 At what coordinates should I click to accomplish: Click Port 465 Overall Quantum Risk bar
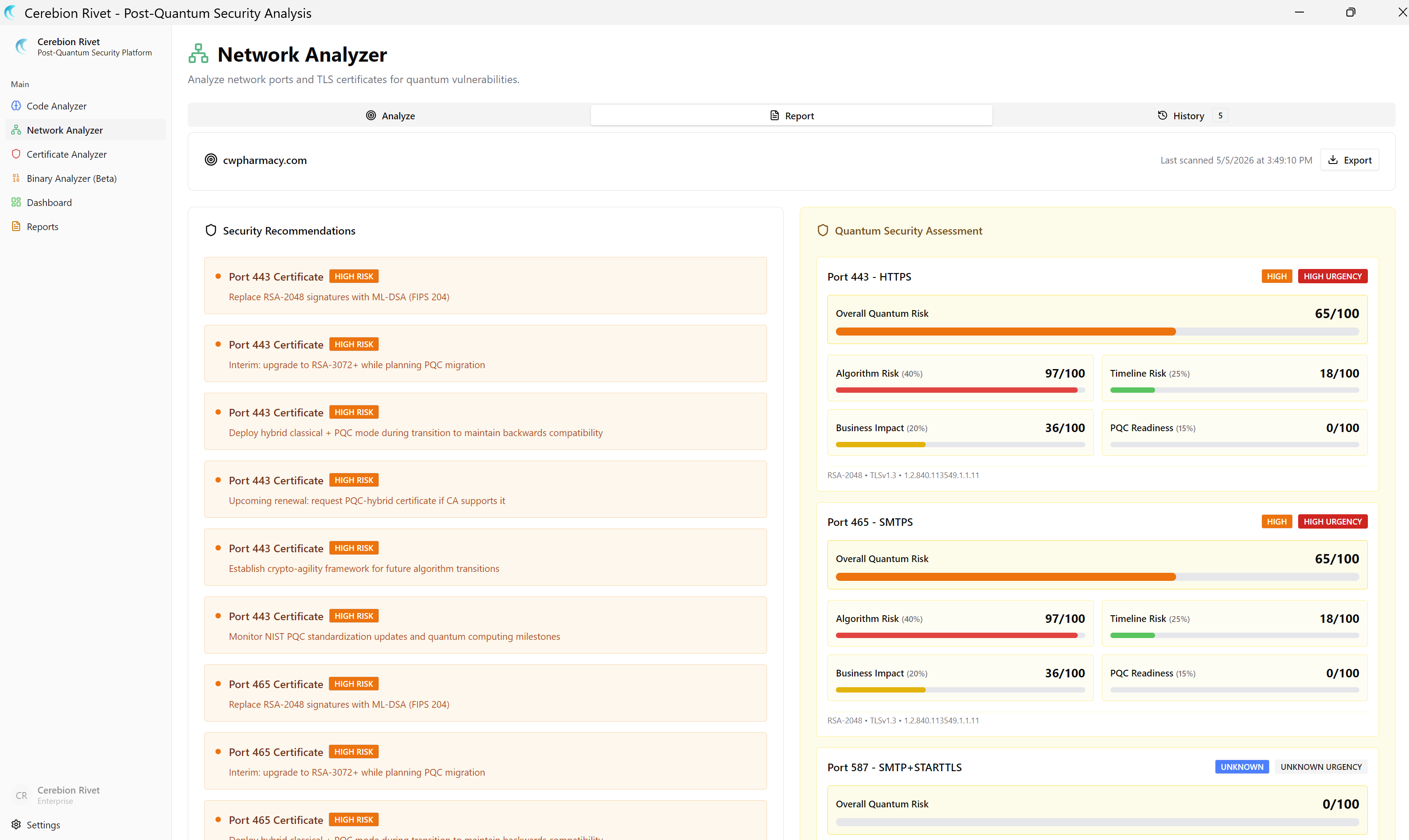pyautogui.click(x=1097, y=577)
